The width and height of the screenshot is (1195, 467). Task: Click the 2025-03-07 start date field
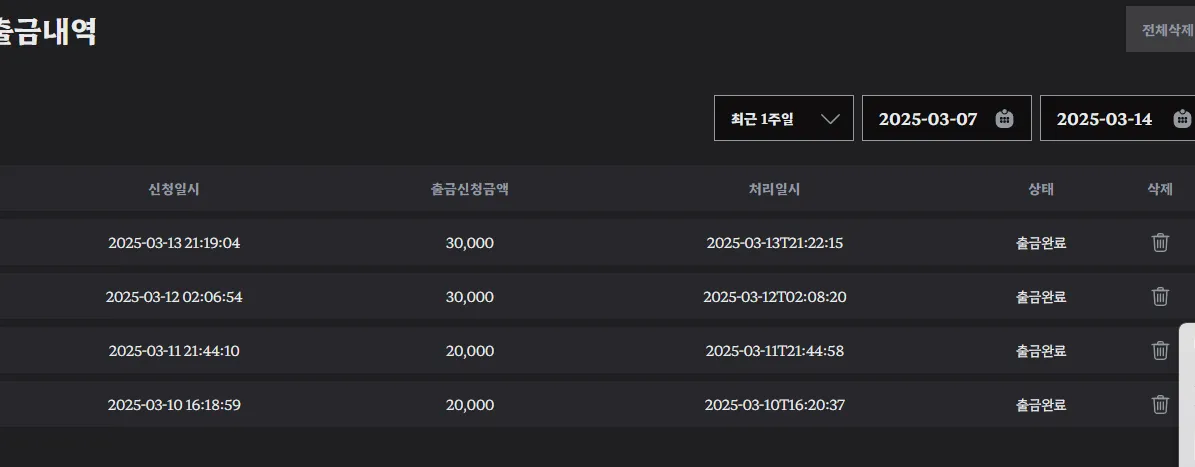(947, 118)
